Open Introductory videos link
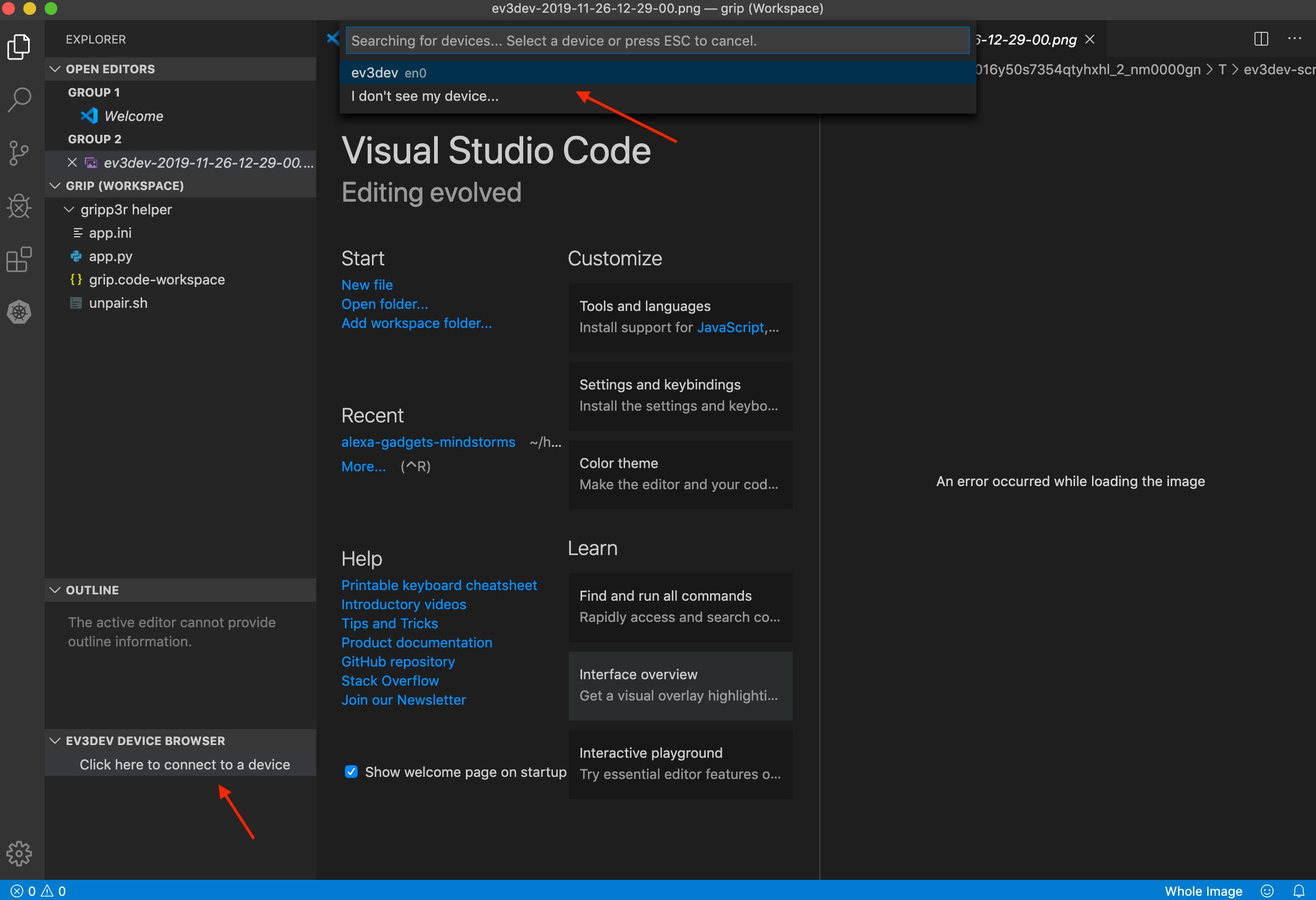This screenshot has width=1316, height=900. coord(404,604)
